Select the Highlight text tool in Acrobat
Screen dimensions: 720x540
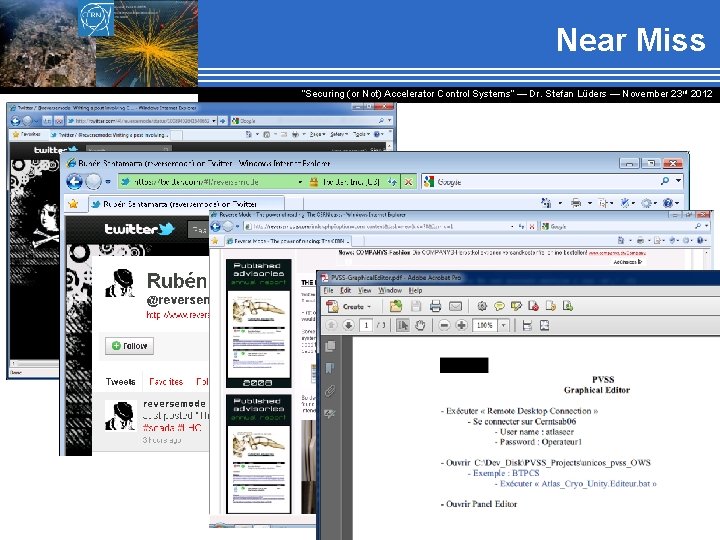coord(516,306)
